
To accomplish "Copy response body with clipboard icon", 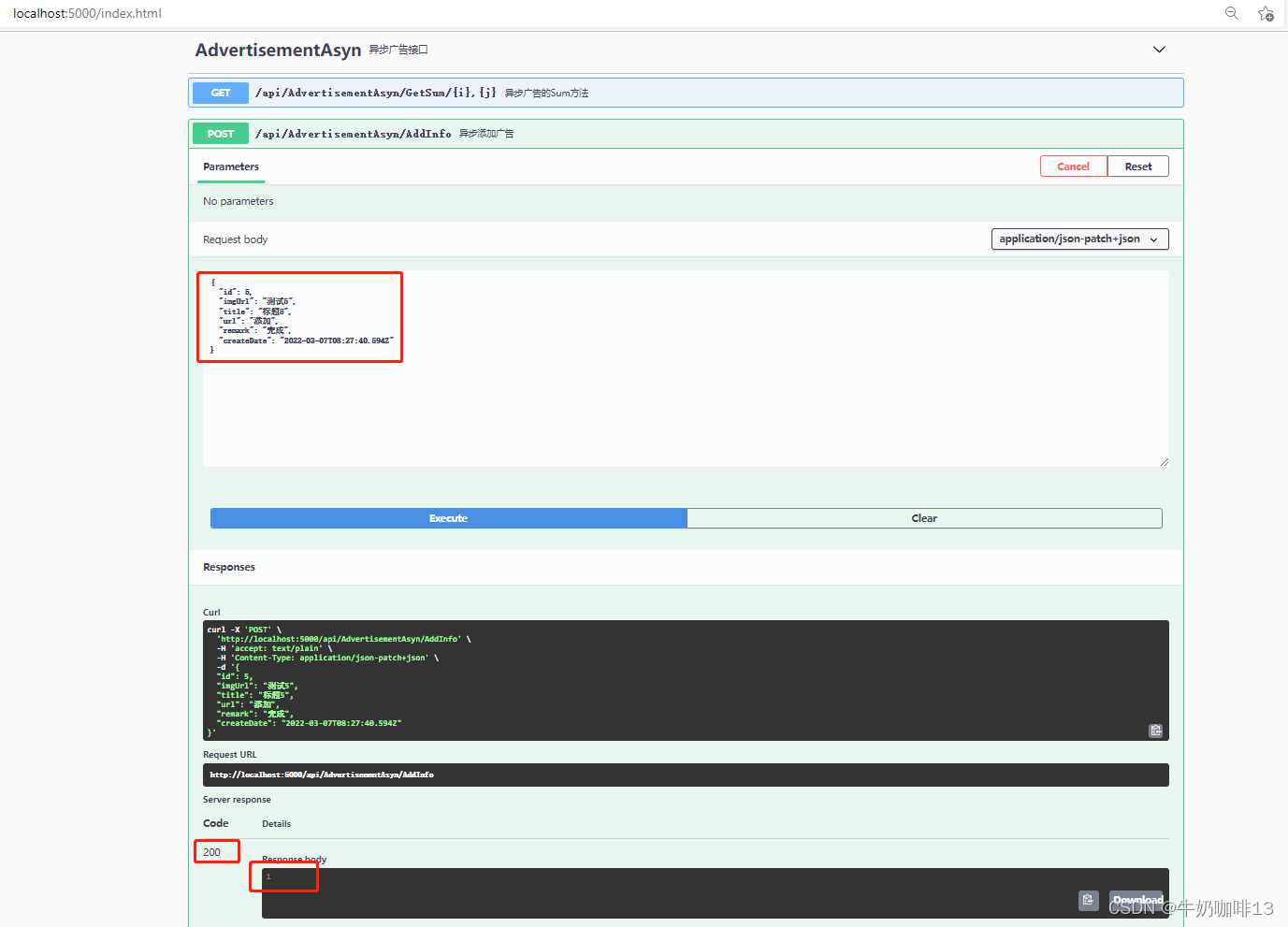I will (1088, 900).
